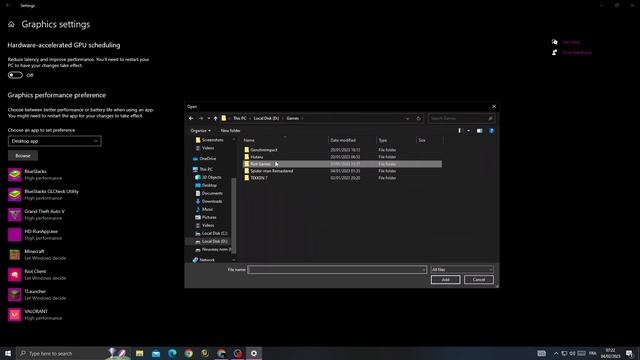Click the taskbar search box
640x360 pixels.
tap(73, 353)
